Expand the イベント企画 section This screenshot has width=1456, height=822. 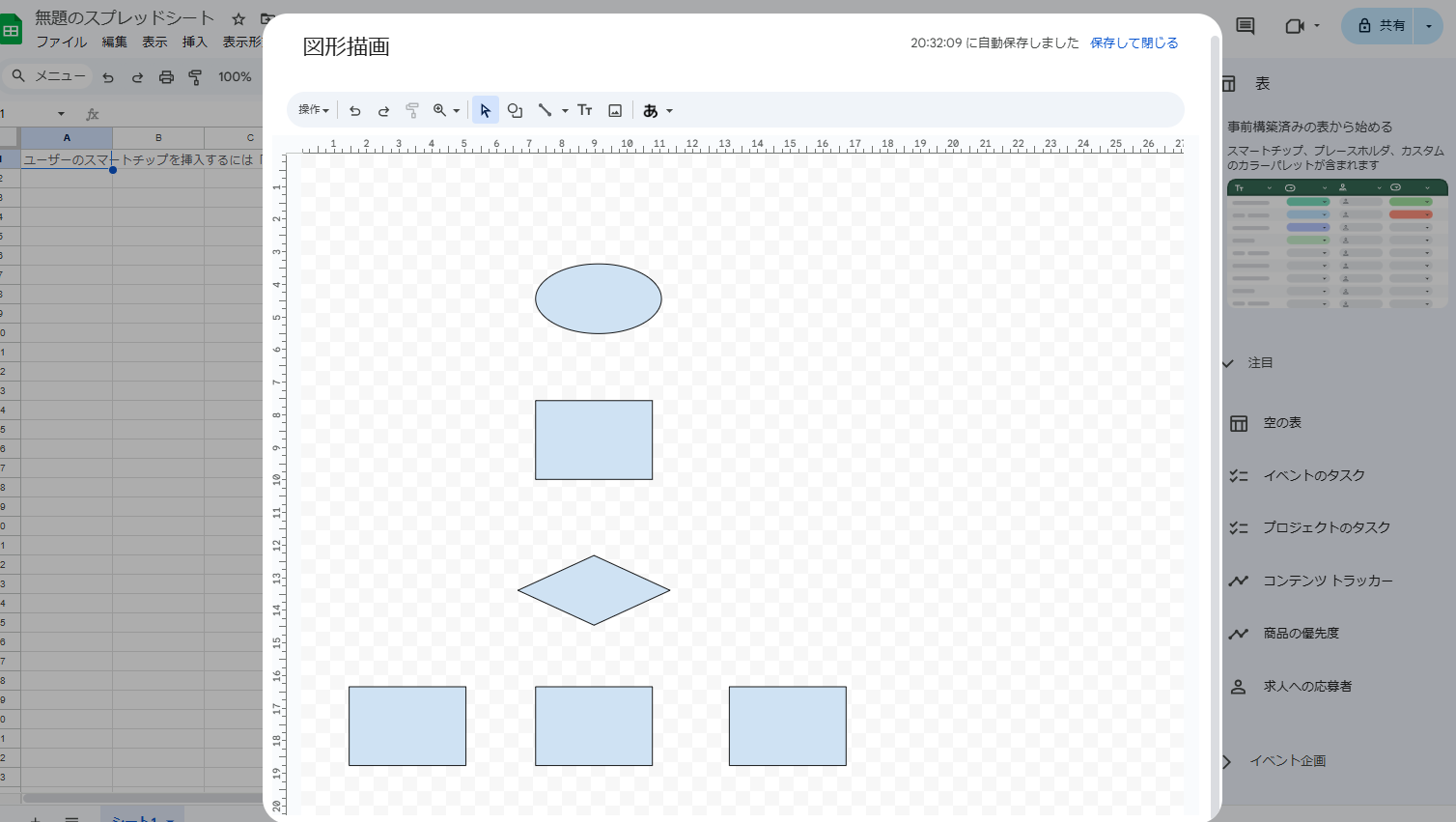pos(1227,761)
